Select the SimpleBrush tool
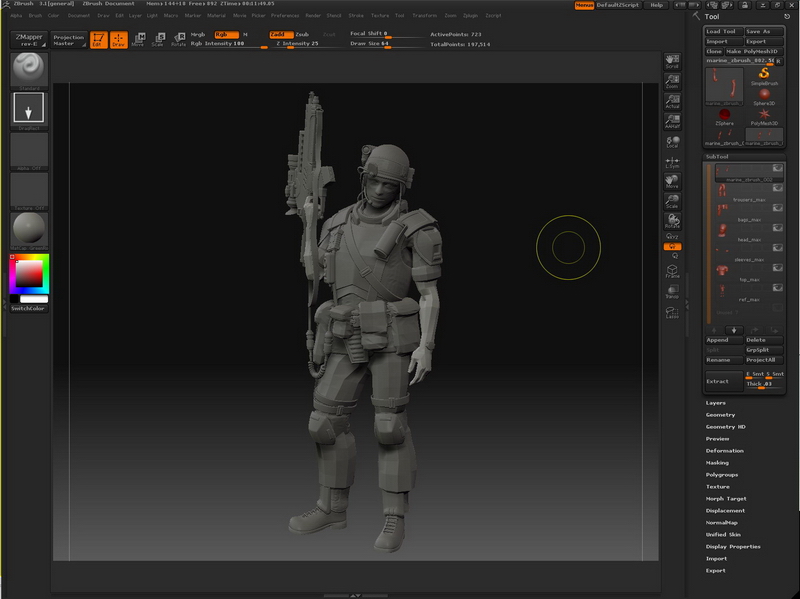The image size is (800, 599). point(764,77)
